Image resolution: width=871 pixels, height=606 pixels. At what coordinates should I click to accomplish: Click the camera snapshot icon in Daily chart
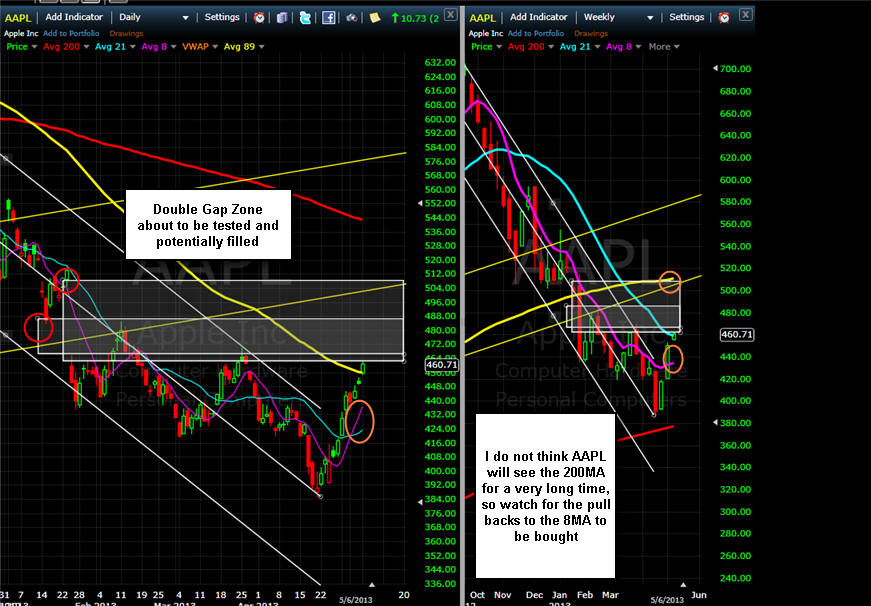[352, 18]
